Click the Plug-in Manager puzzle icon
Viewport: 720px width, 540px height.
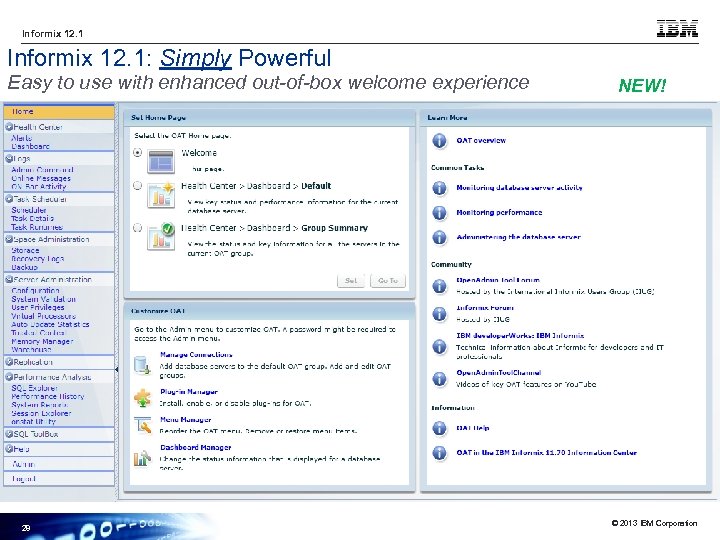pyautogui.click(x=142, y=398)
